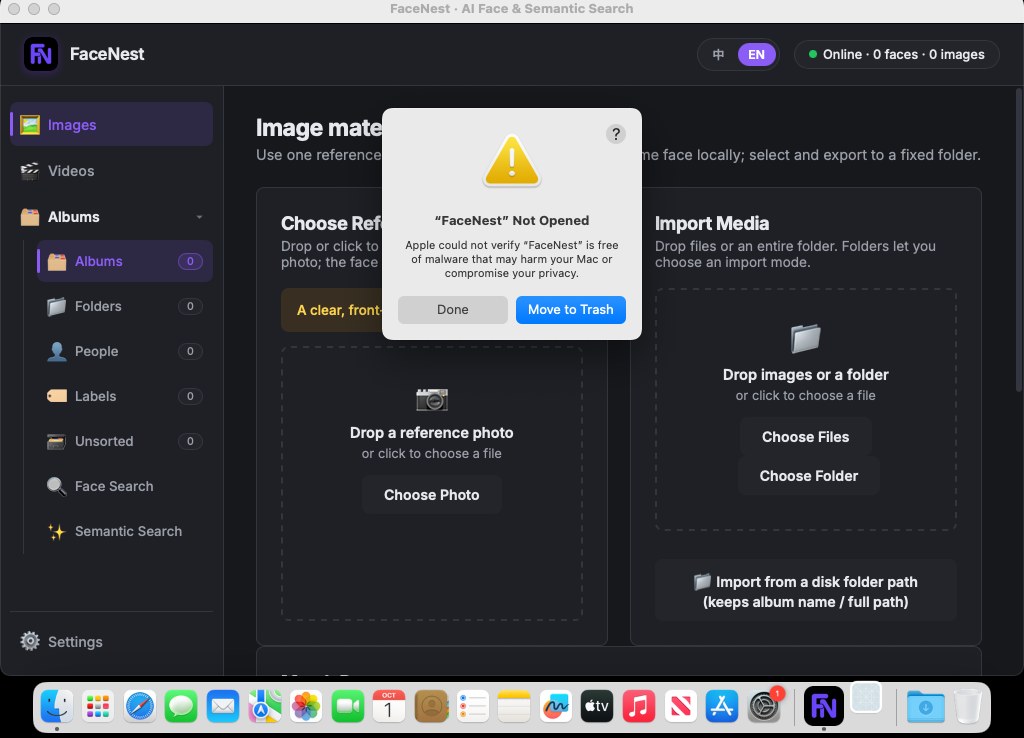Click the Albums sub-item count badge

point(190,261)
